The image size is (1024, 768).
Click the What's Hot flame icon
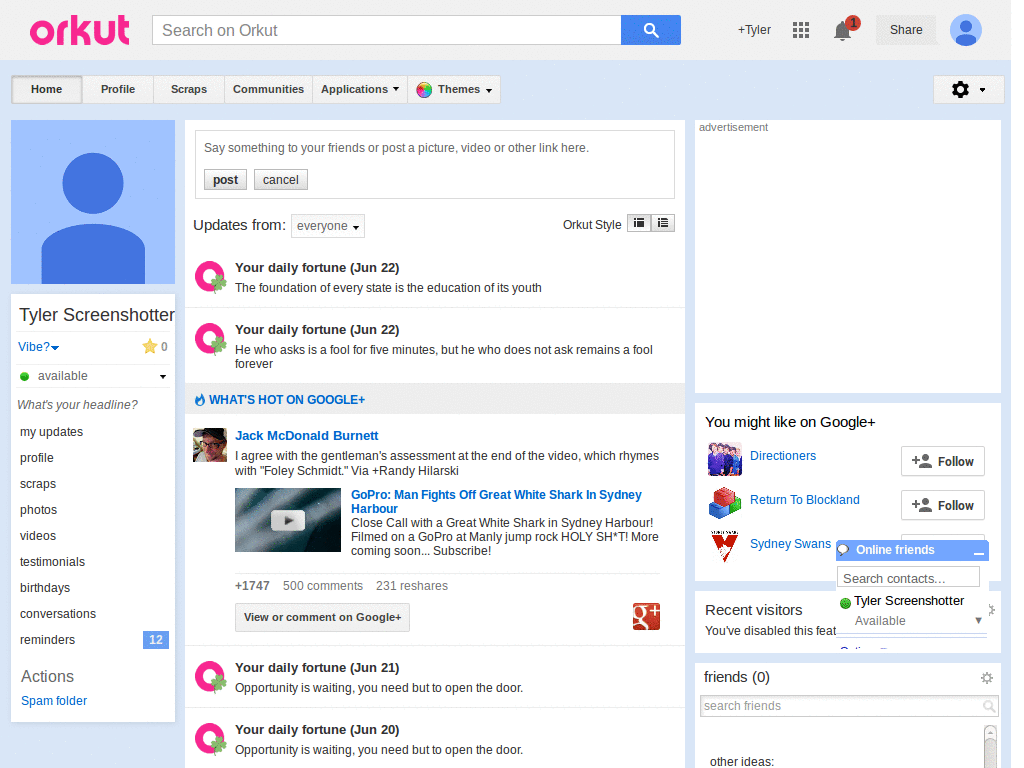pyautogui.click(x=200, y=400)
